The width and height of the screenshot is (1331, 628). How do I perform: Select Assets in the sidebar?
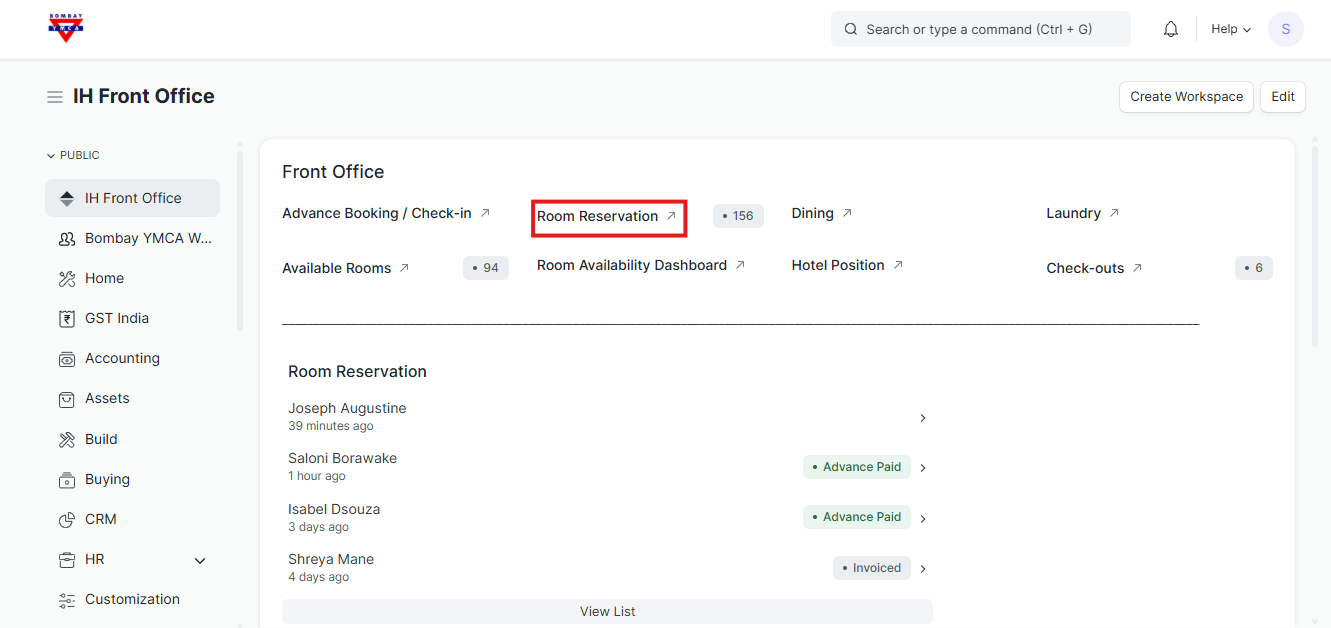pos(107,398)
